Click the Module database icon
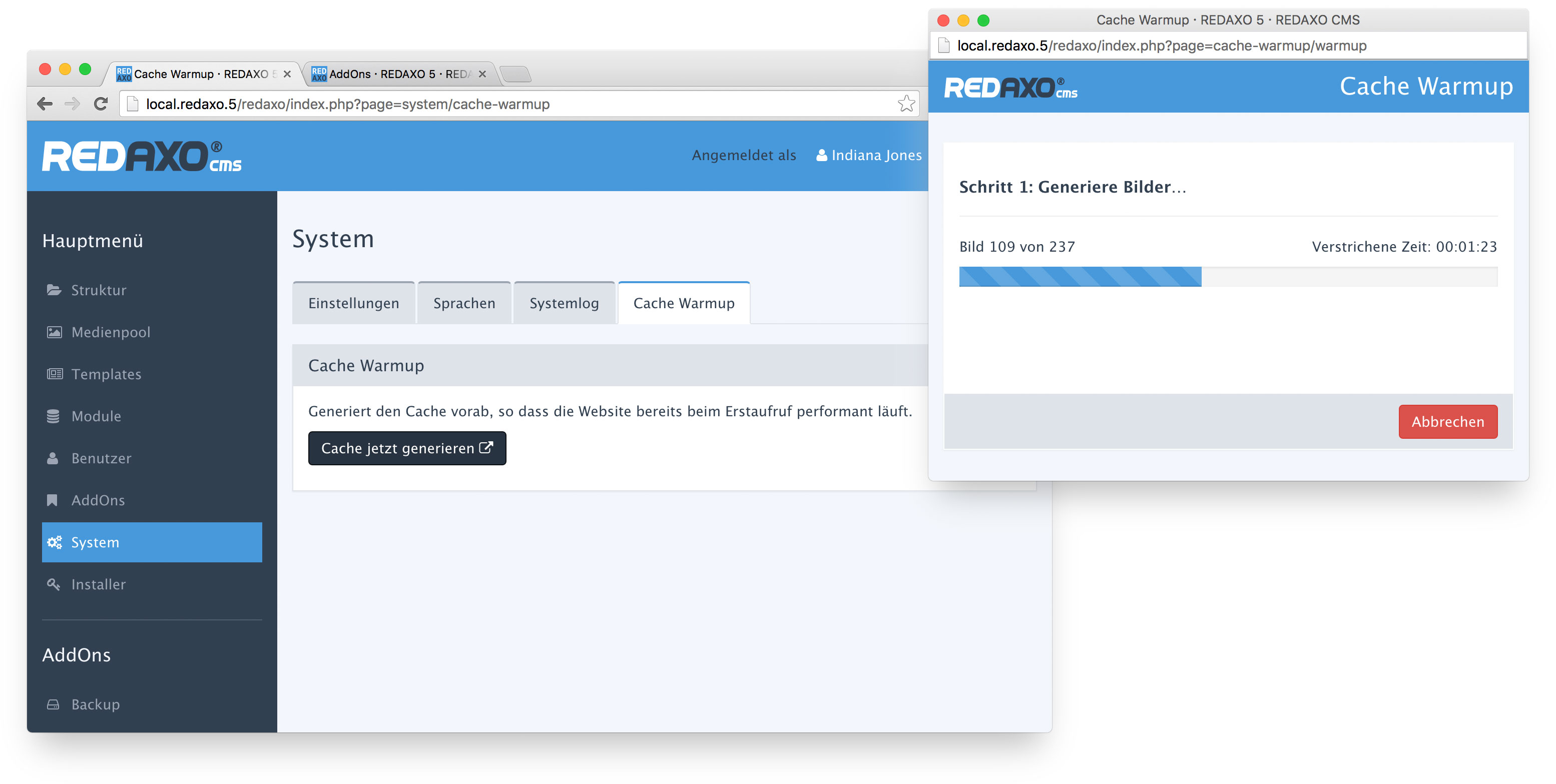1556x784 pixels. coord(53,416)
